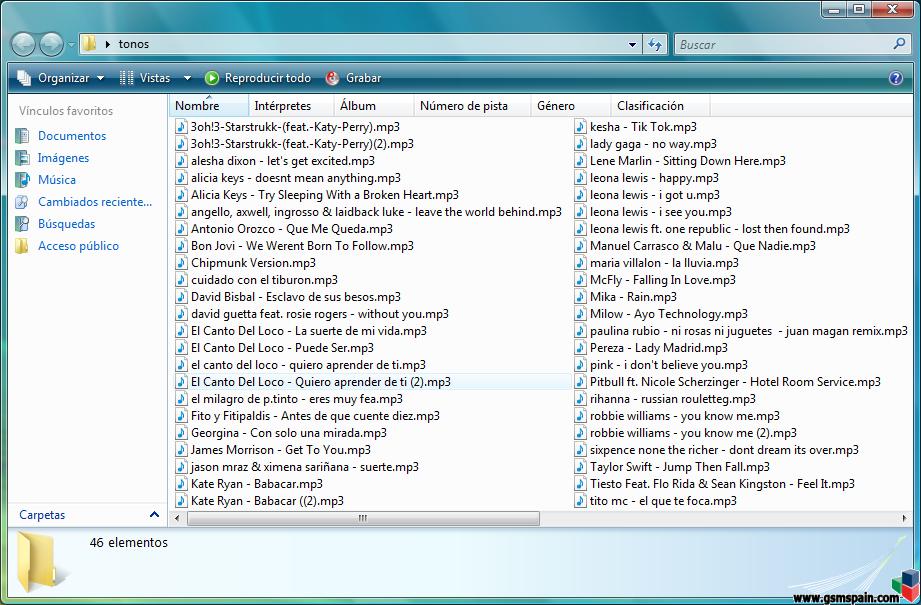
Task: Select Bon Jovi - We Werent Born To Follow.mp3 icon
Action: point(181,246)
